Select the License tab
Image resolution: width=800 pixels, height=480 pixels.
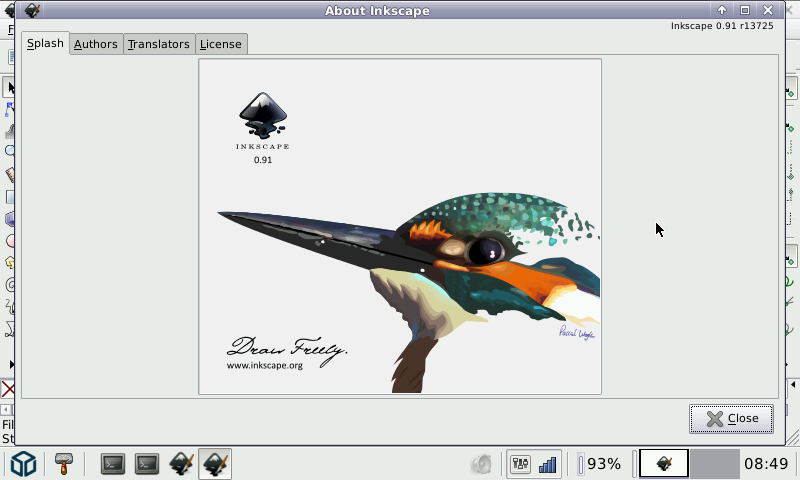220,44
